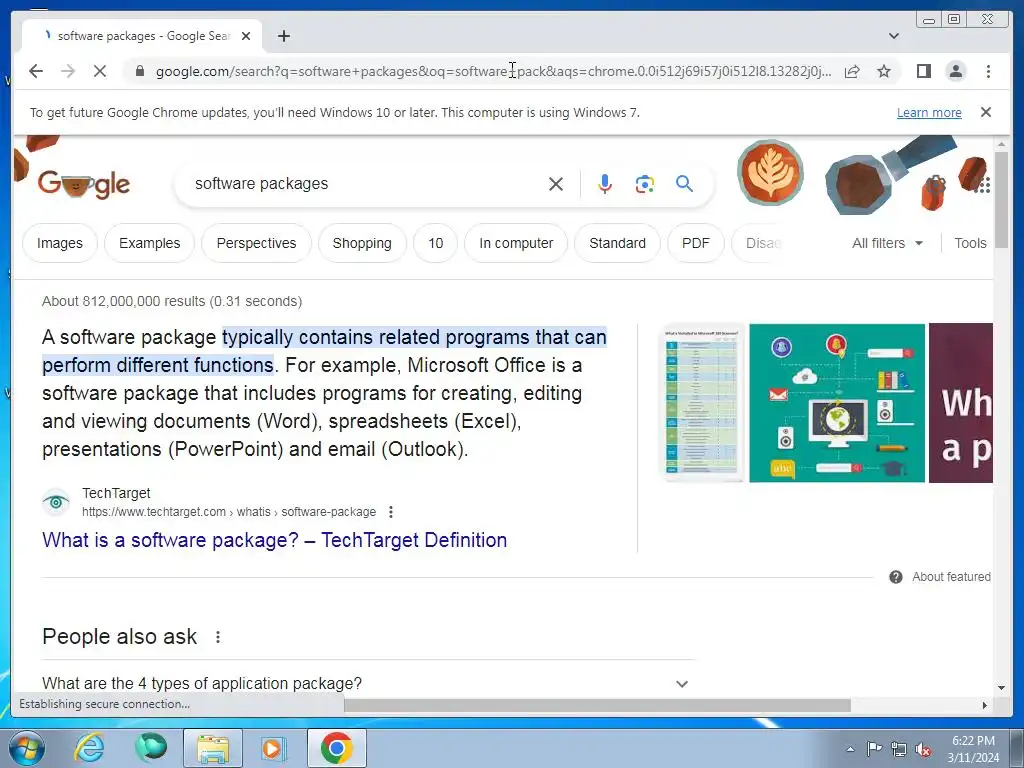
Task: Filter results by Images
Action: pos(59,243)
